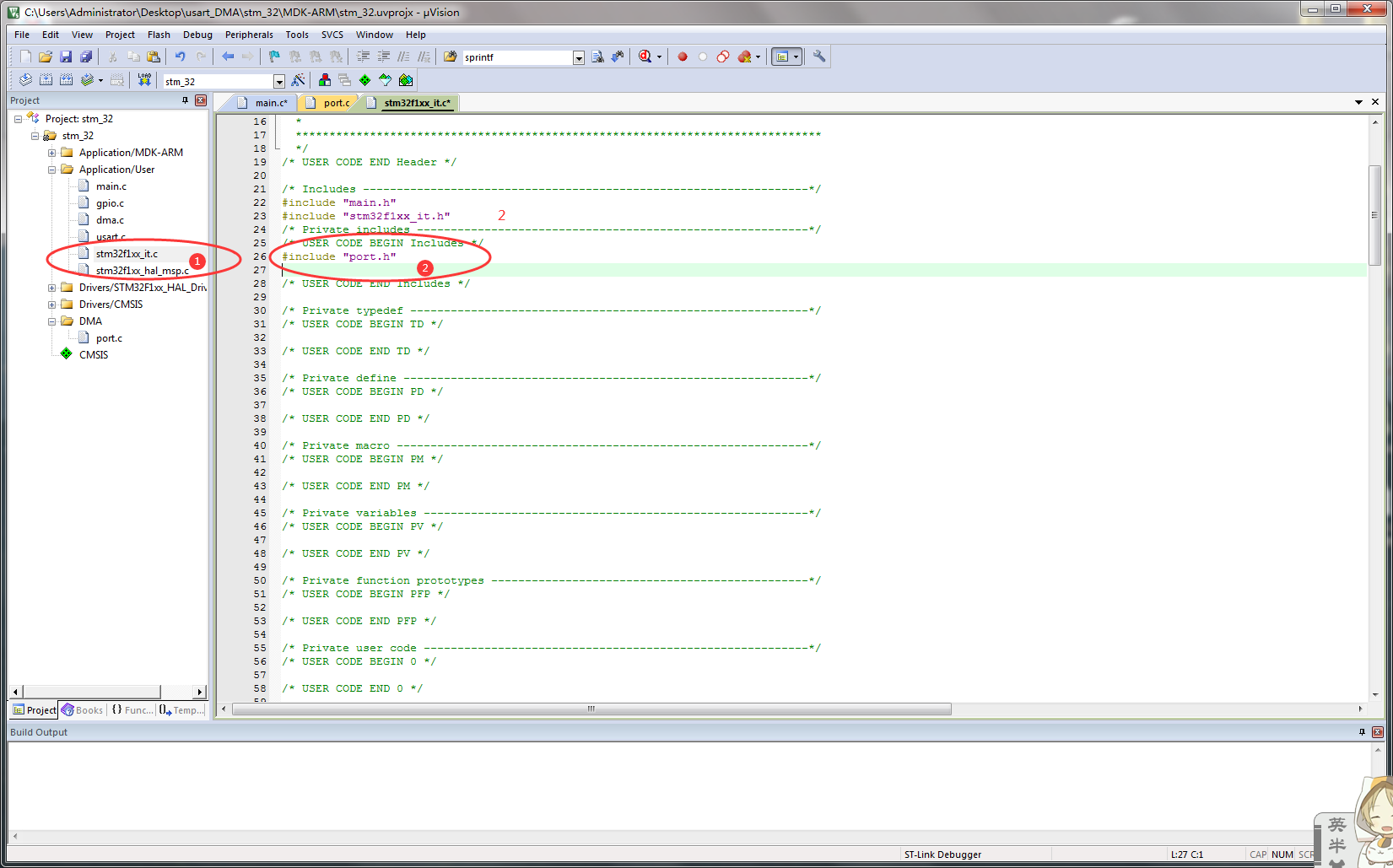
Task: Switch to the Func... panel tab
Action: [x=132, y=710]
